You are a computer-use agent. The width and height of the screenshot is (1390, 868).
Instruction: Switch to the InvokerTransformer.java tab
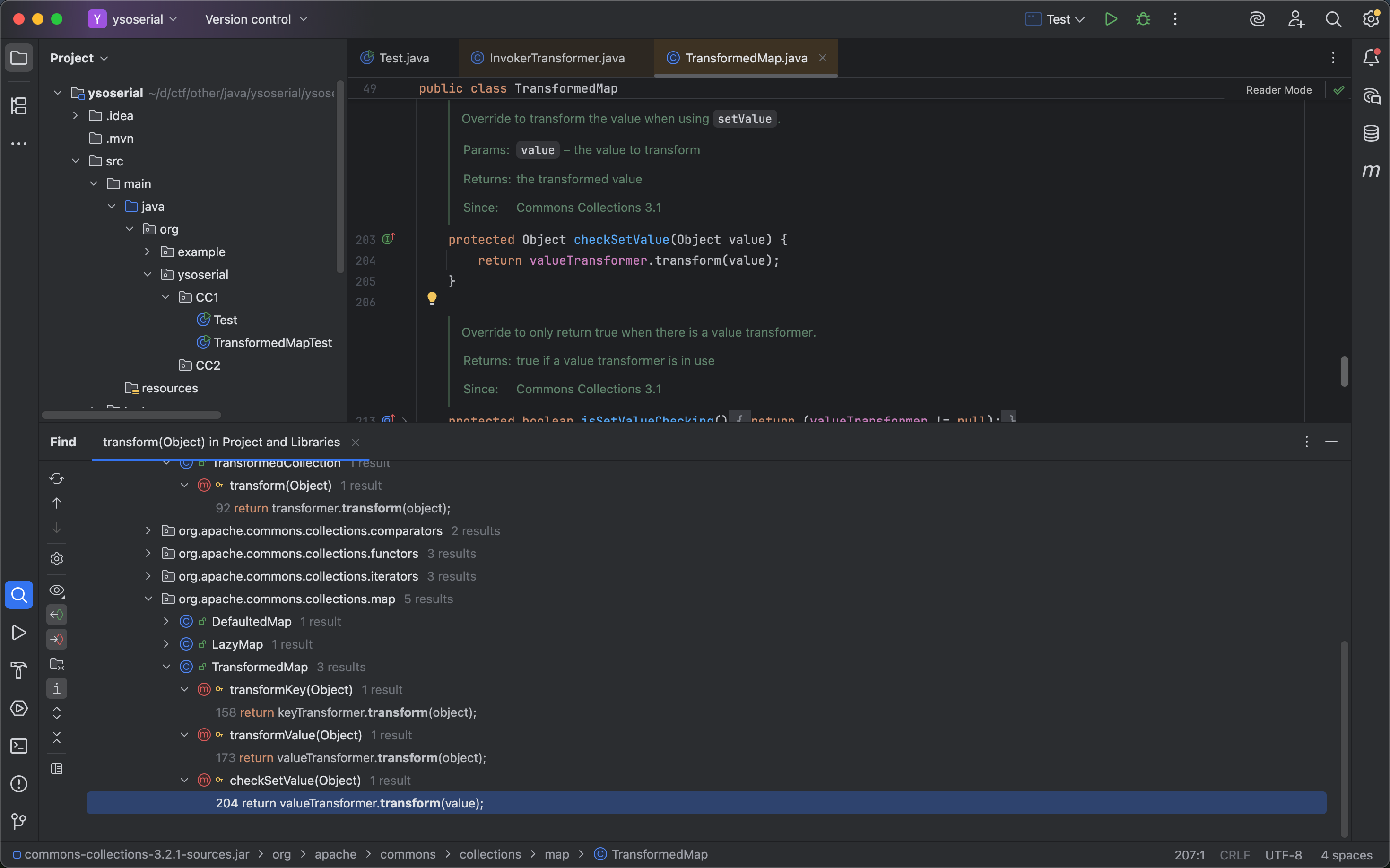[556, 58]
